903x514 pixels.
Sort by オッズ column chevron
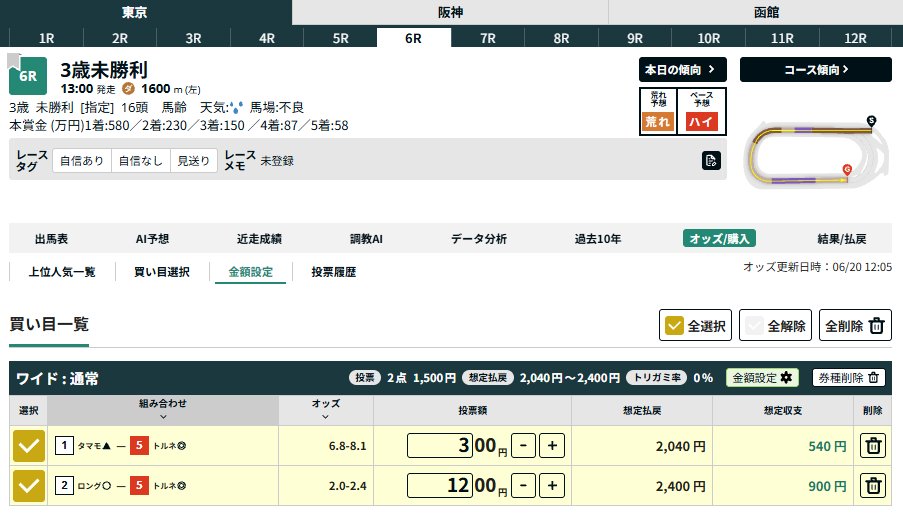(x=325, y=417)
